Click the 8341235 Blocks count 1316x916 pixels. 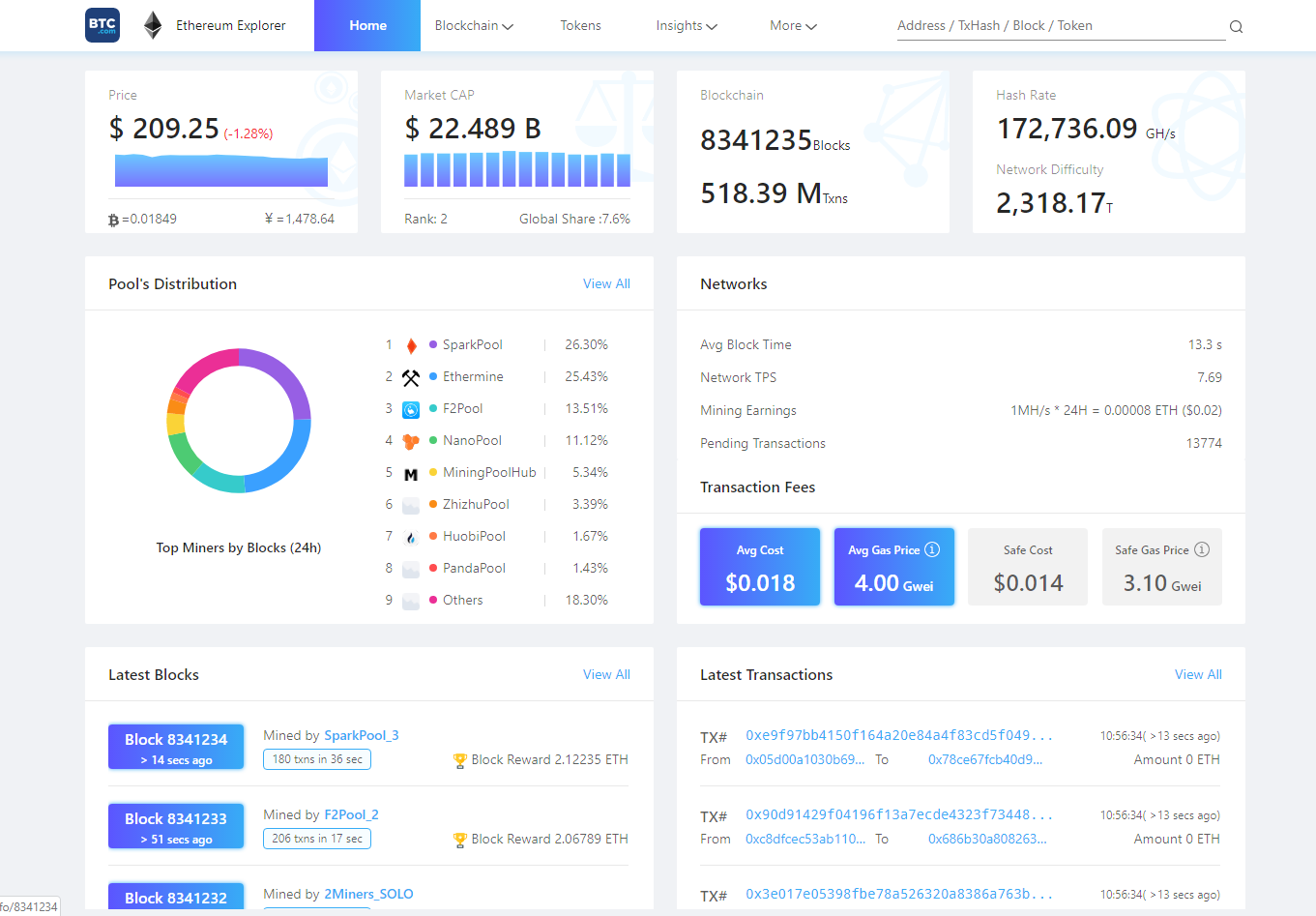[x=775, y=141]
